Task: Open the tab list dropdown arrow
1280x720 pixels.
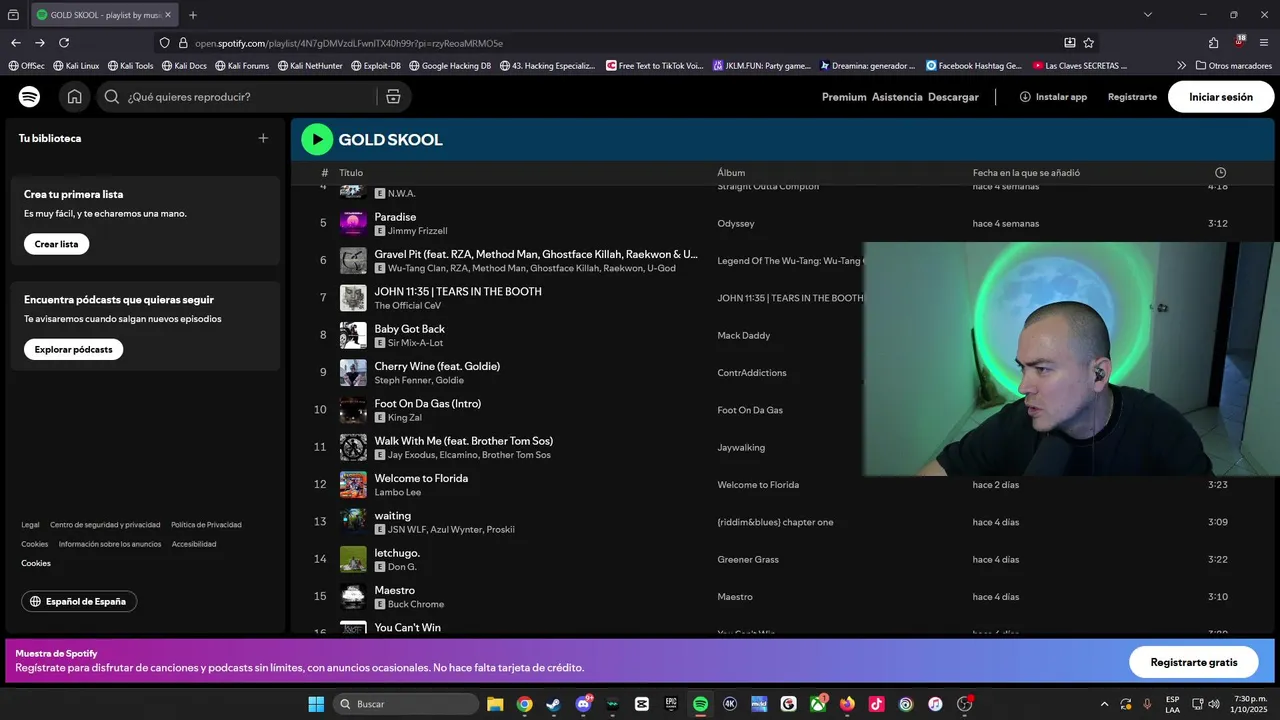Action: [x=1148, y=15]
